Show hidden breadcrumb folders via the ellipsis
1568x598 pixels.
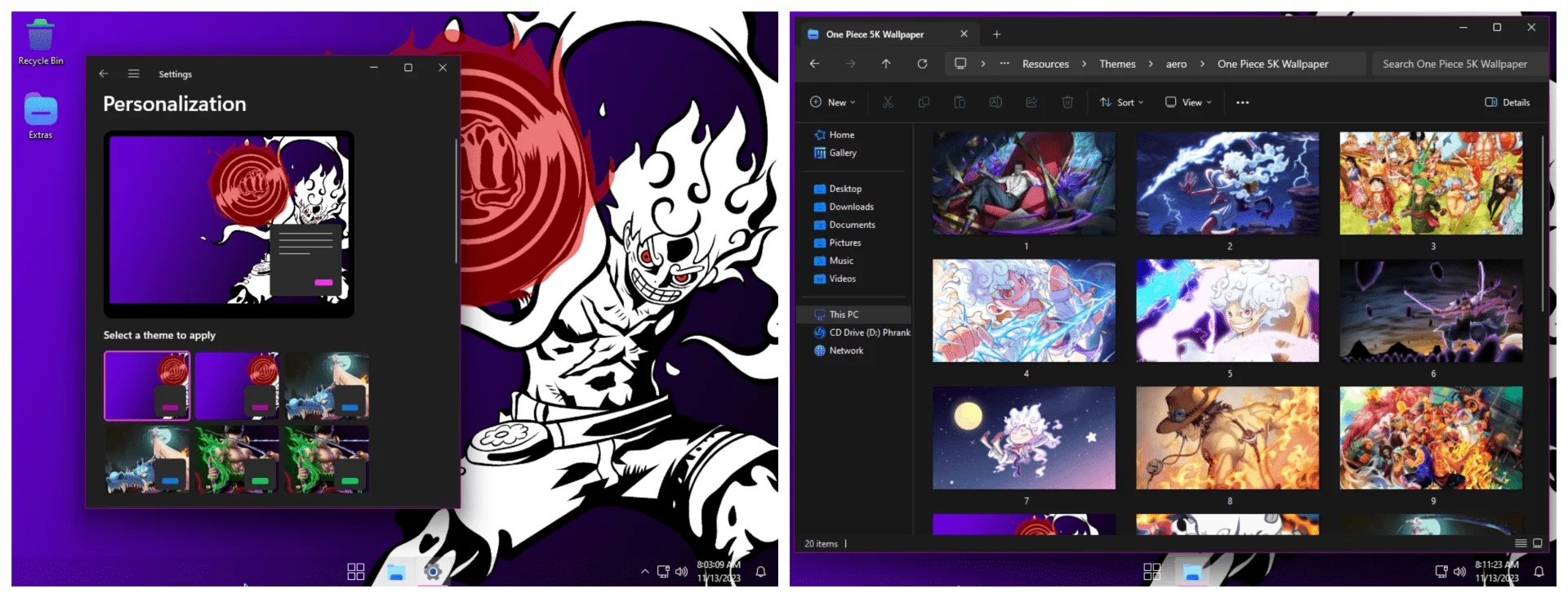[1004, 64]
